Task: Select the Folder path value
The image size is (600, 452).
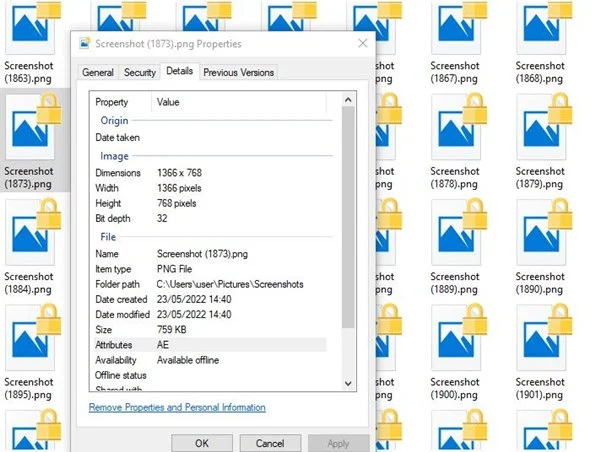Action: pyautogui.click(x=230, y=284)
